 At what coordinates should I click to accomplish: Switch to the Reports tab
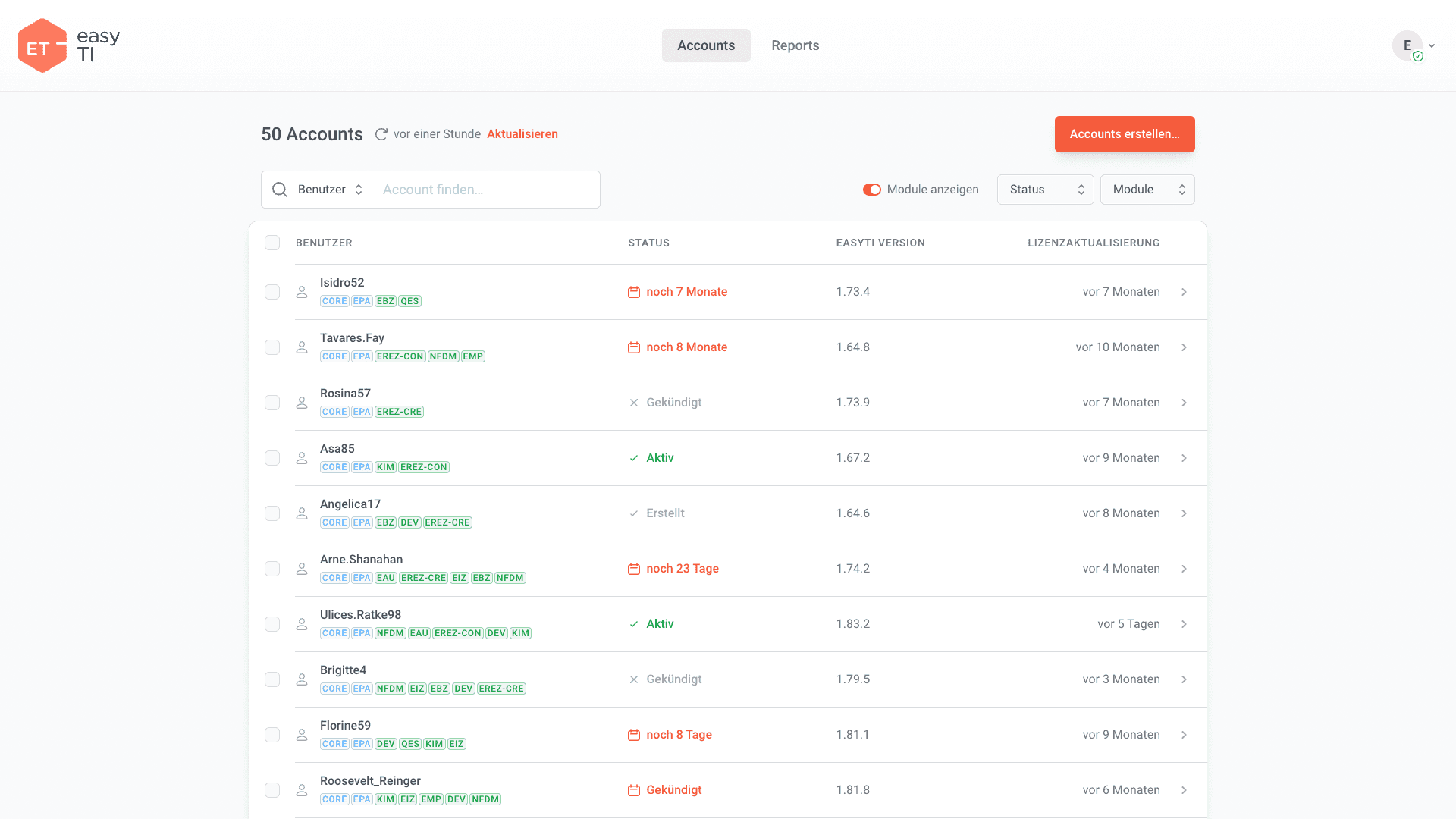click(x=795, y=45)
